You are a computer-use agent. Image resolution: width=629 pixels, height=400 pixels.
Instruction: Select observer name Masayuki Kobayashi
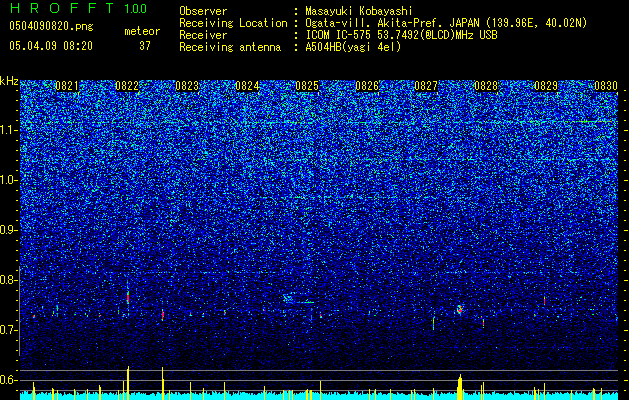[x=359, y=11]
